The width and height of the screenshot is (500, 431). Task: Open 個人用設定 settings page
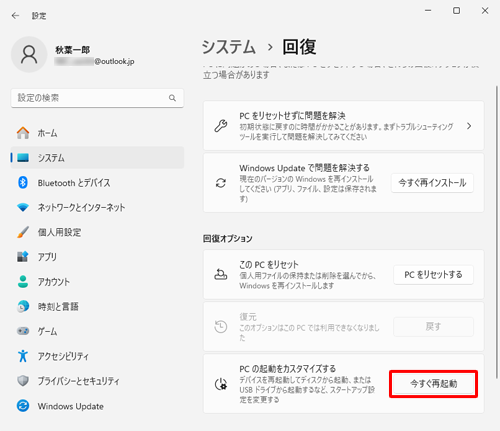click(97, 232)
